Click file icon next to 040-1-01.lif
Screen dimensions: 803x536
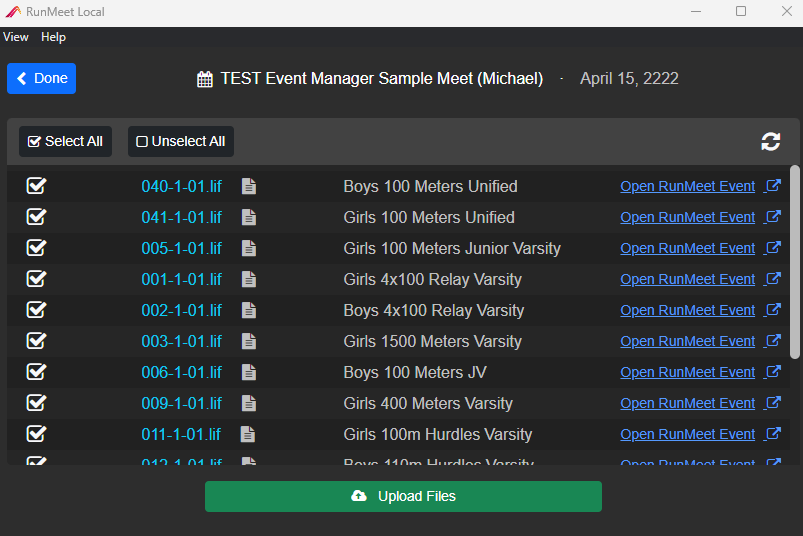pyautogui.click(x=249, y=186)
